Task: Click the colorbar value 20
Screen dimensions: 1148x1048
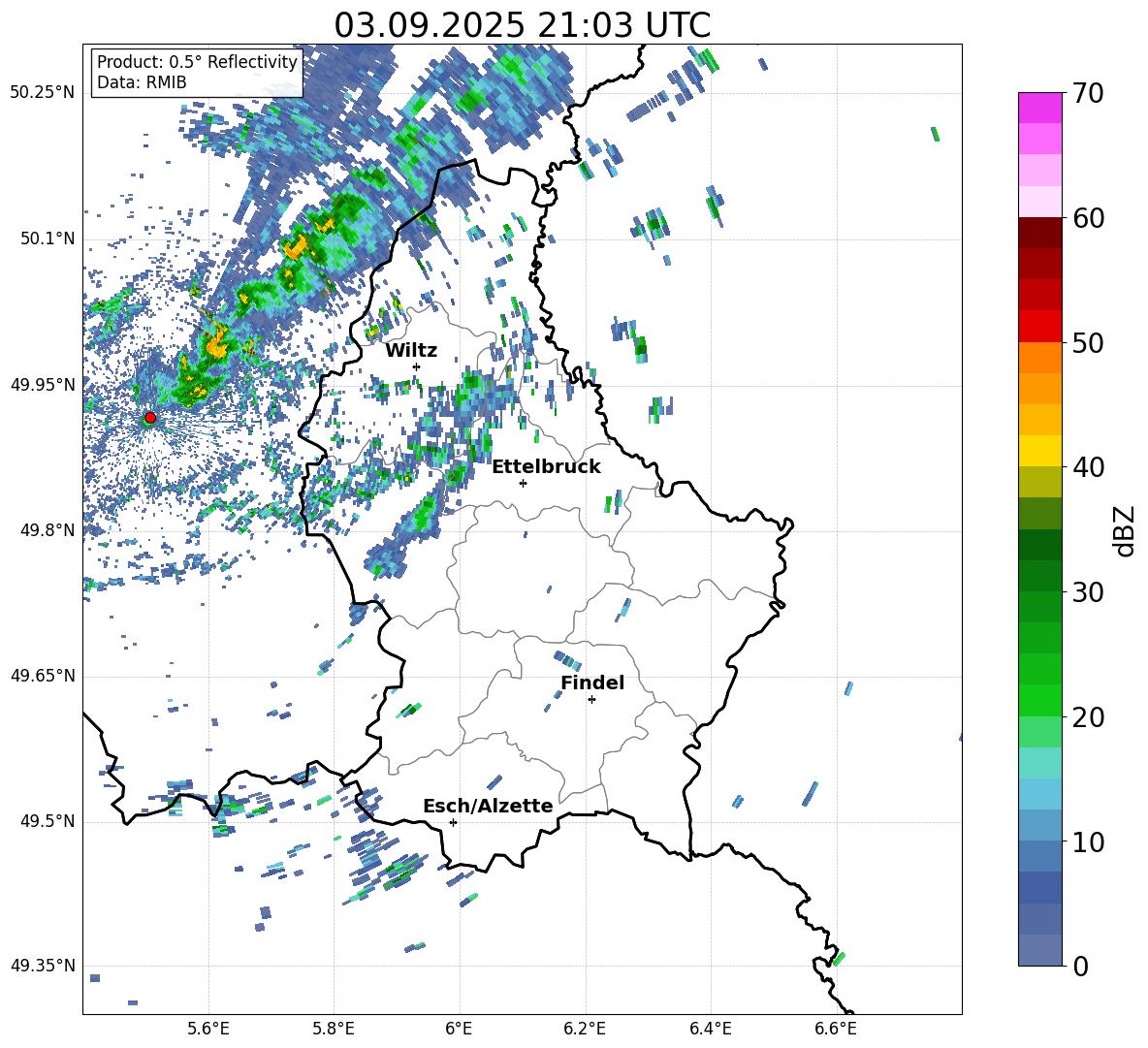Action: click(1088, 716)
